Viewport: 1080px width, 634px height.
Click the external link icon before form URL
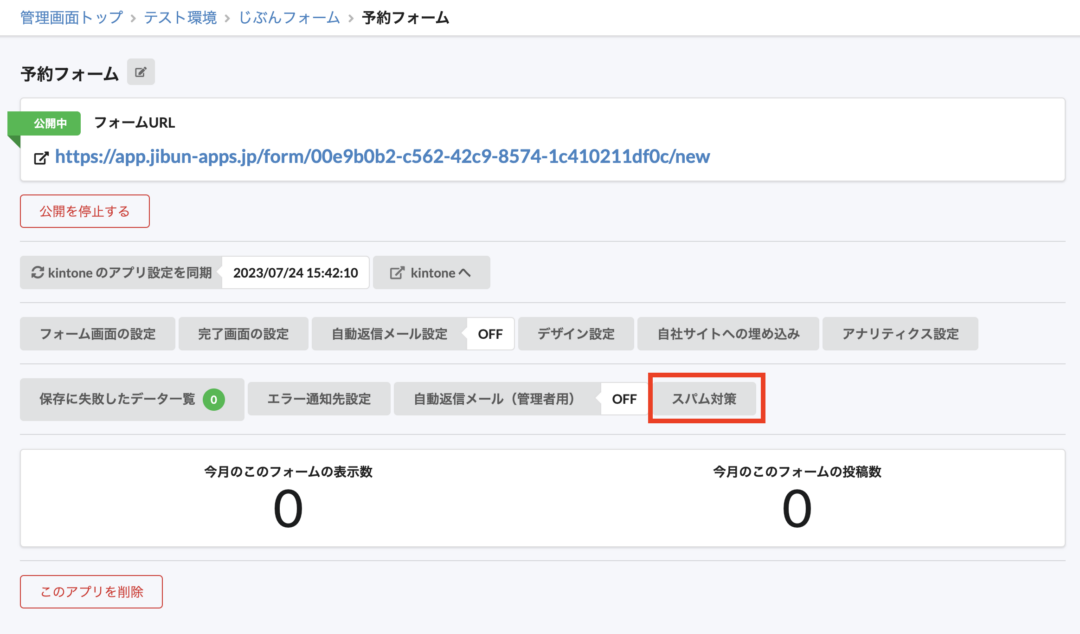pyautogui.click(x=41, y=158)
